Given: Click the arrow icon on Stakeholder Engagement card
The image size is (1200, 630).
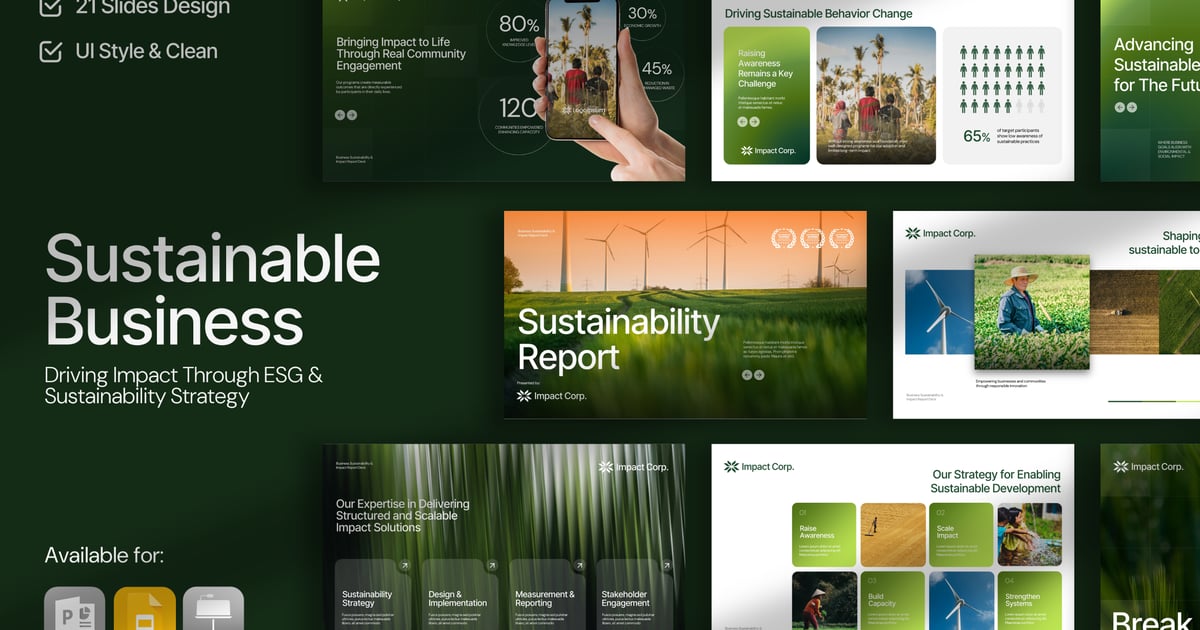Looking at the screenshot, I should tap(665, 566).
